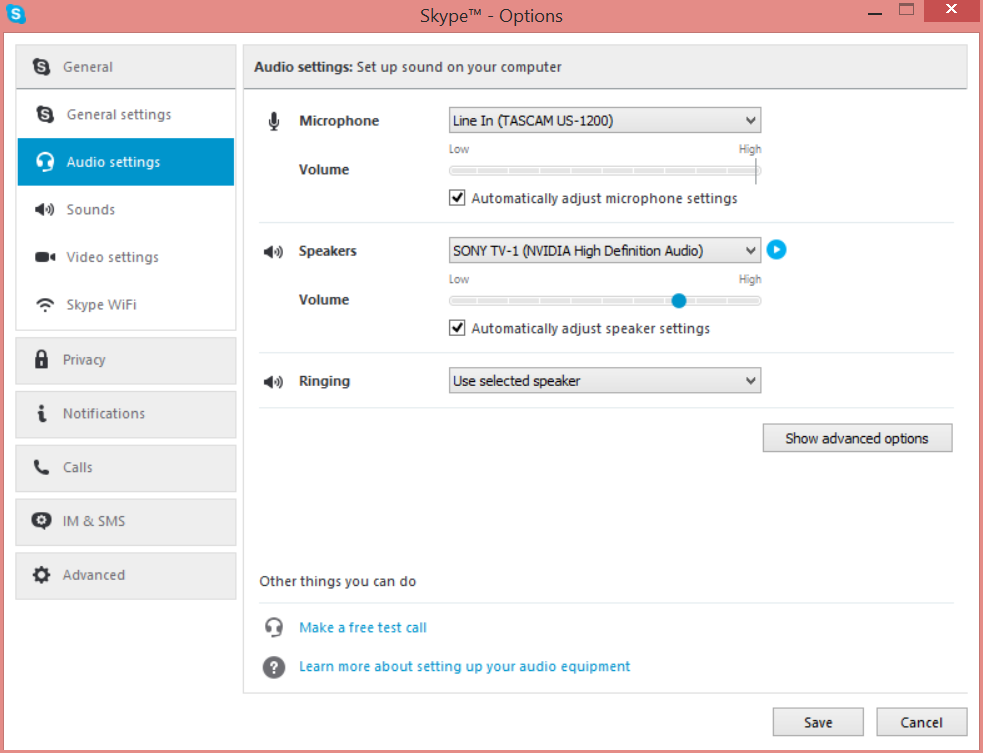The image size is (983, 753).
Task: Open the Notifications section
Action: coord(126,414)
